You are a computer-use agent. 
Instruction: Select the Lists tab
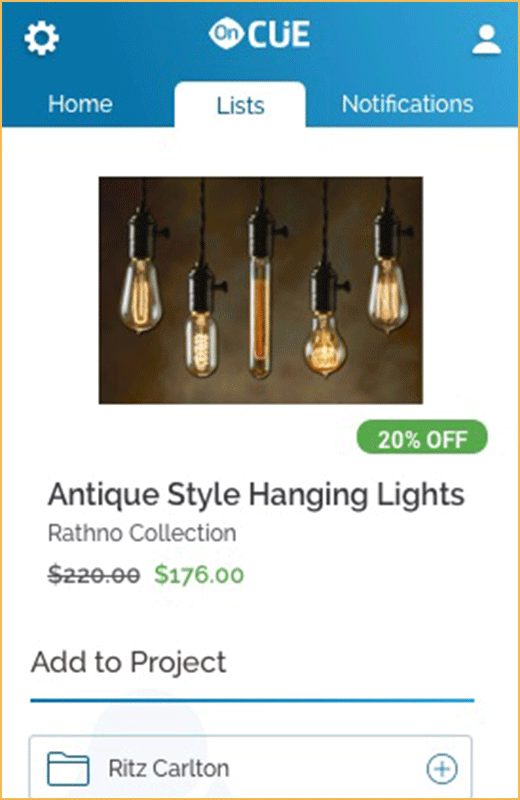coord(240,105)
